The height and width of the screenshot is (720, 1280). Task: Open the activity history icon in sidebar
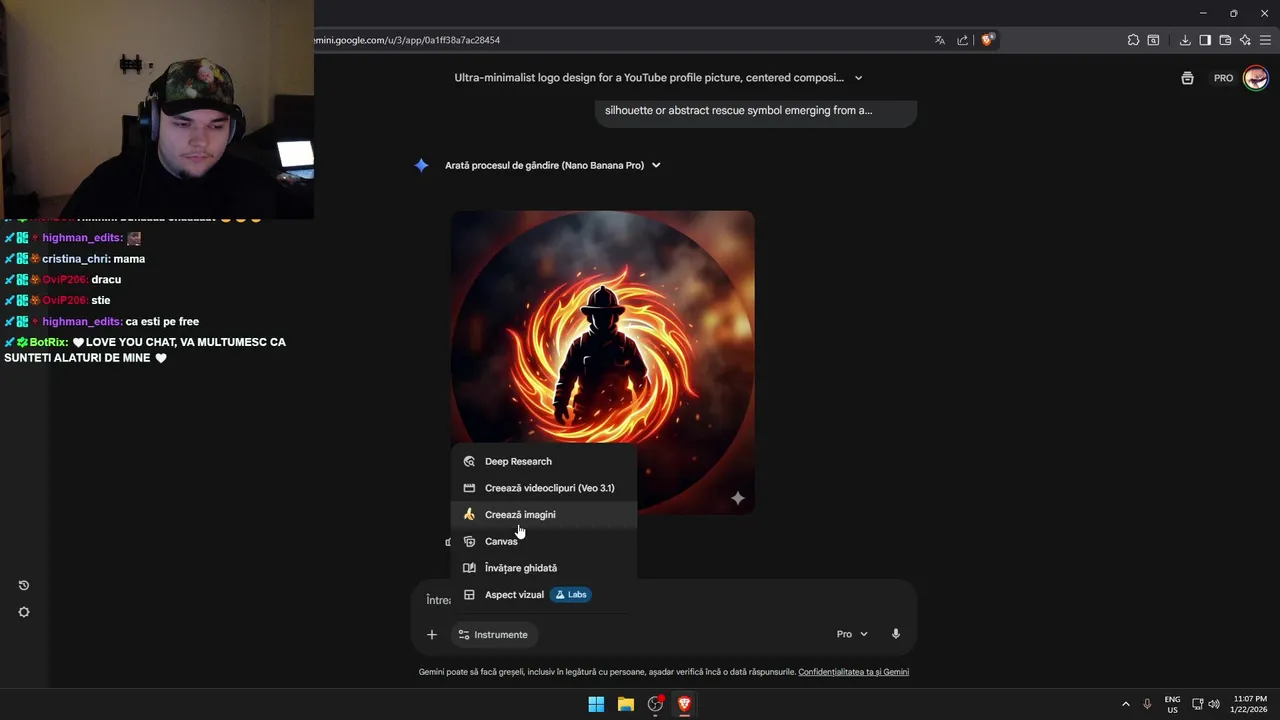[x=24, y=585]
